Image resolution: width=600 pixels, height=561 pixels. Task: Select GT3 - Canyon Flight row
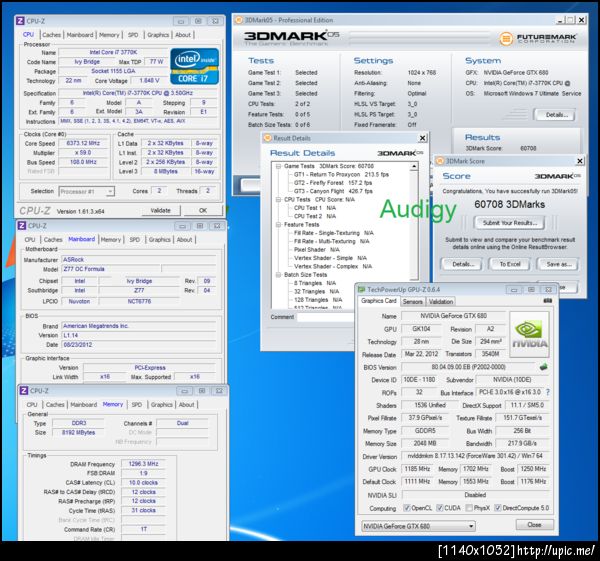[x=333, y=191]
